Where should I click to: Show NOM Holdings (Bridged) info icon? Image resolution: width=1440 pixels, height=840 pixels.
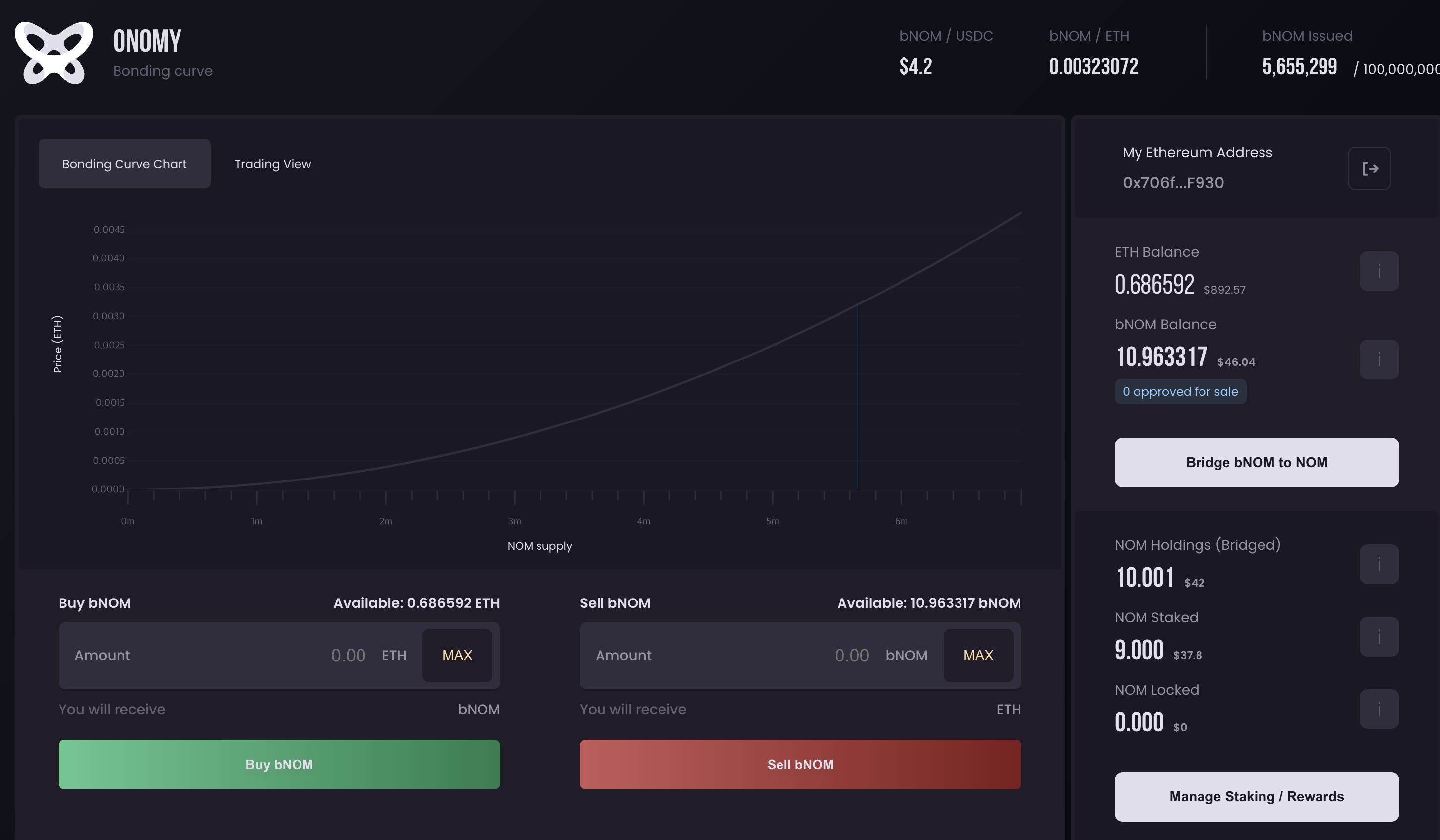(x=1379, y=565)
